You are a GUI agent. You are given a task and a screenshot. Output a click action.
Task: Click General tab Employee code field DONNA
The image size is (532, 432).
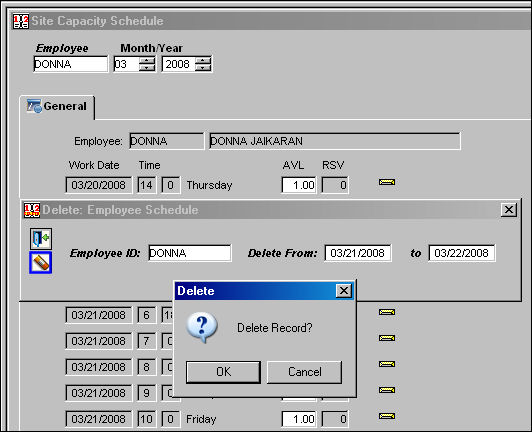tap(167, 141)
